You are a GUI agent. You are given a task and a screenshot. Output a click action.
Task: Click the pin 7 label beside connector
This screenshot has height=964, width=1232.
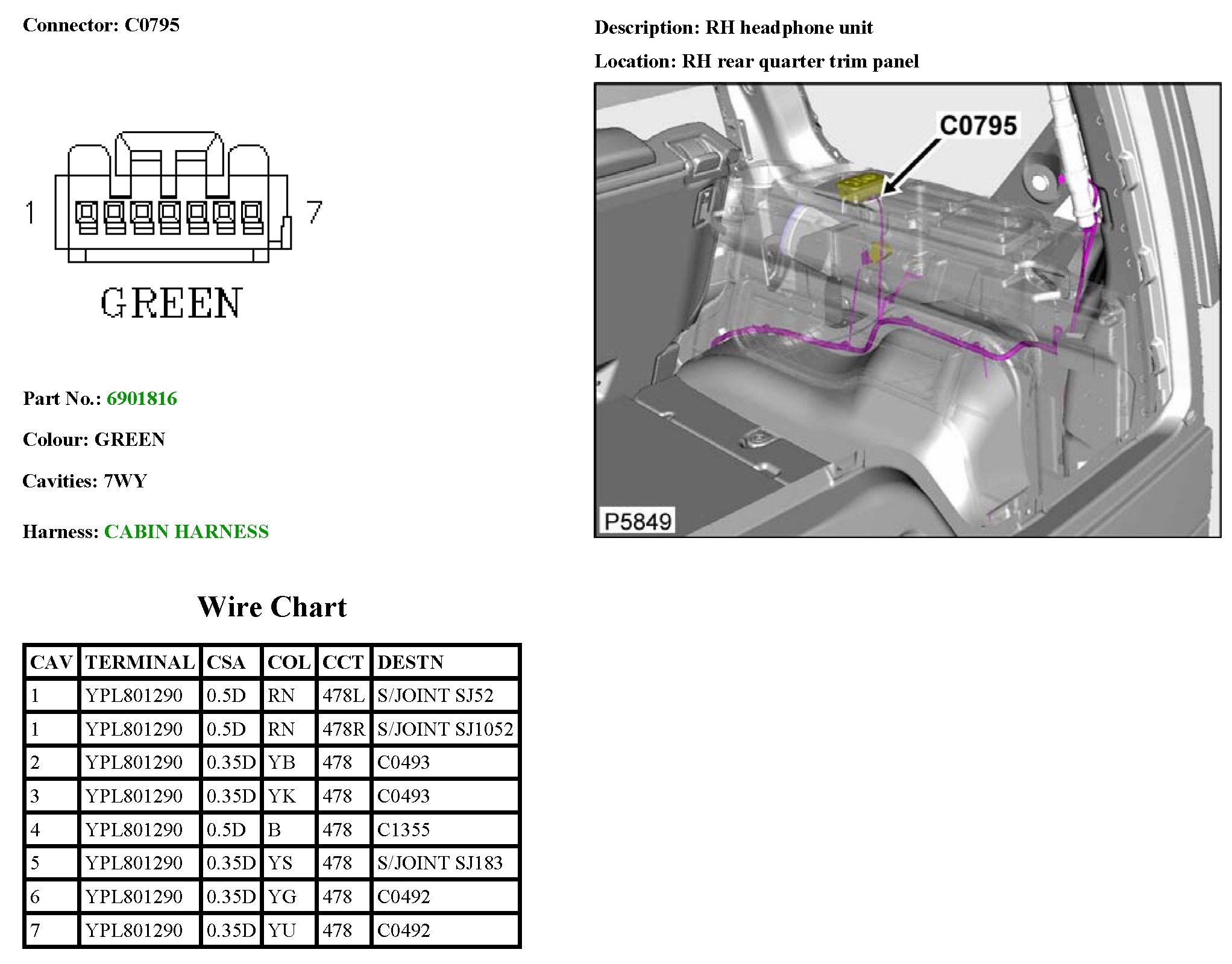[x=314, y=212]
